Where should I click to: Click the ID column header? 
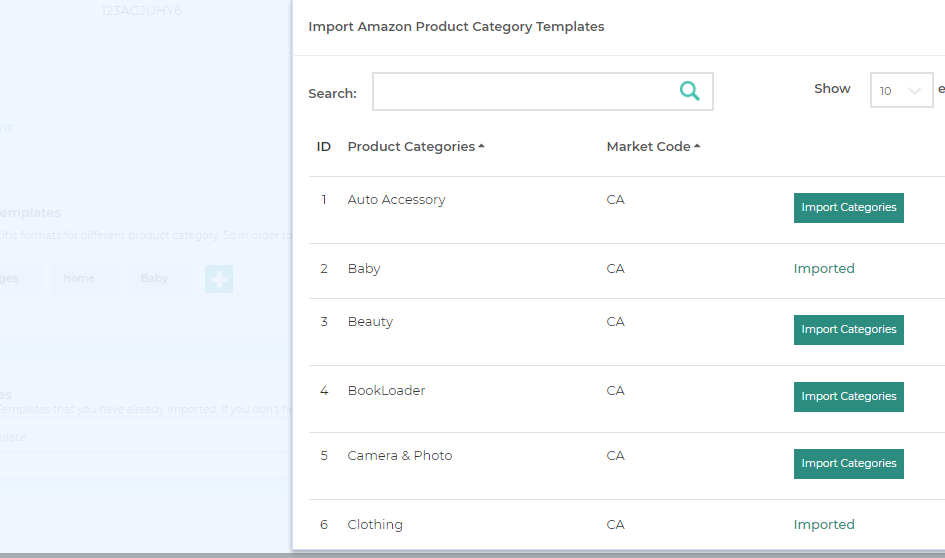[x=324, y=146]
